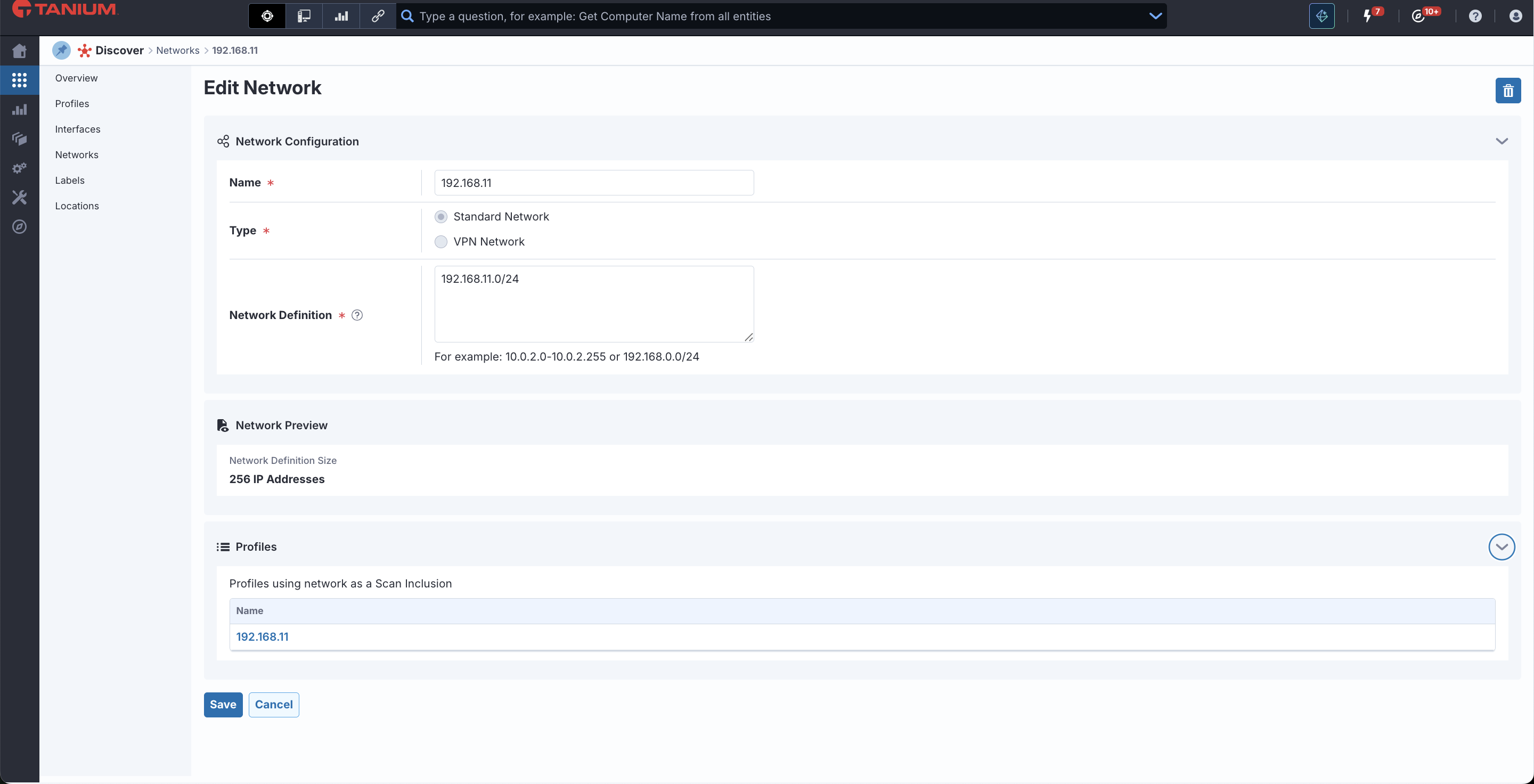This screenshot has height=784, width=1534.
Task: Open the modules grid icon in sidebar
Action: pos(19,80)
